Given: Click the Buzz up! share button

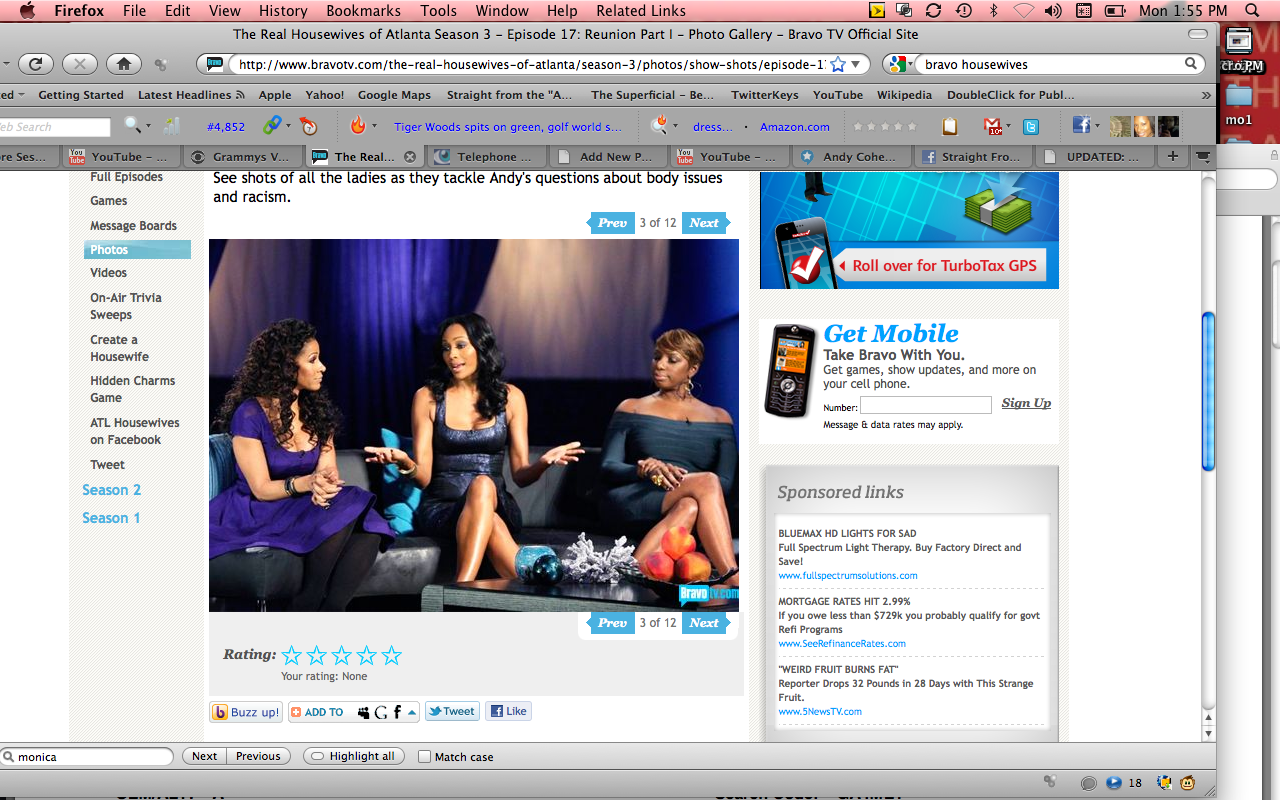Looking at the screenshot, I should pyautogui.click(x=246, y=712).
